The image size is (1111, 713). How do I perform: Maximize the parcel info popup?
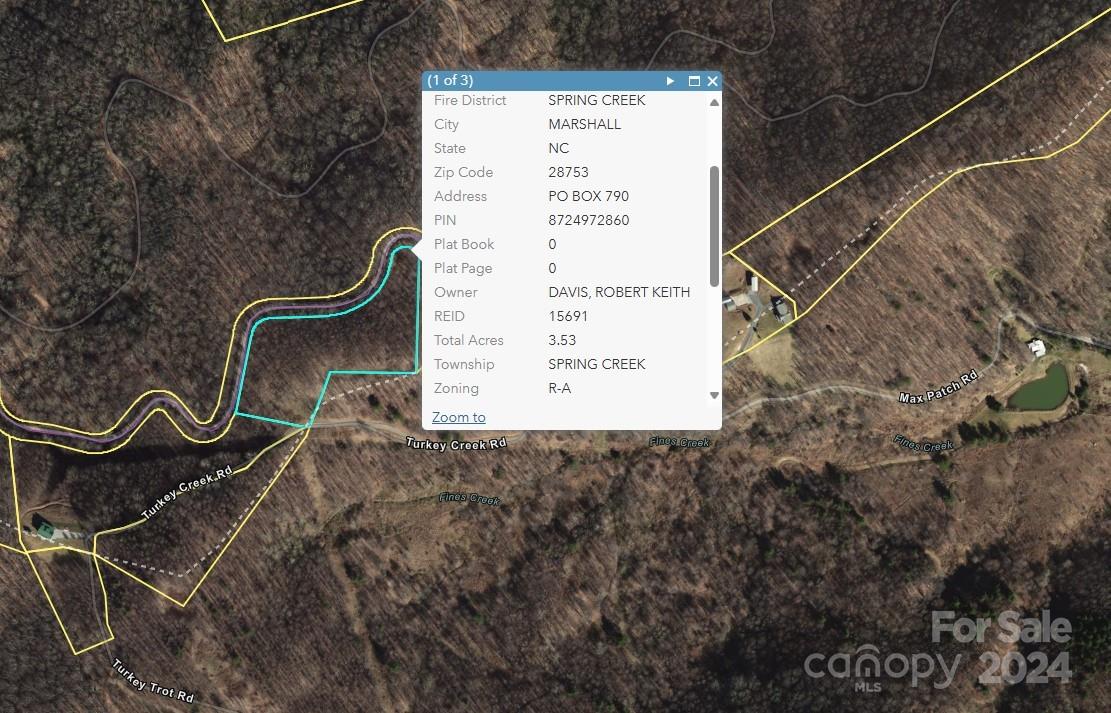pos(694,81)
